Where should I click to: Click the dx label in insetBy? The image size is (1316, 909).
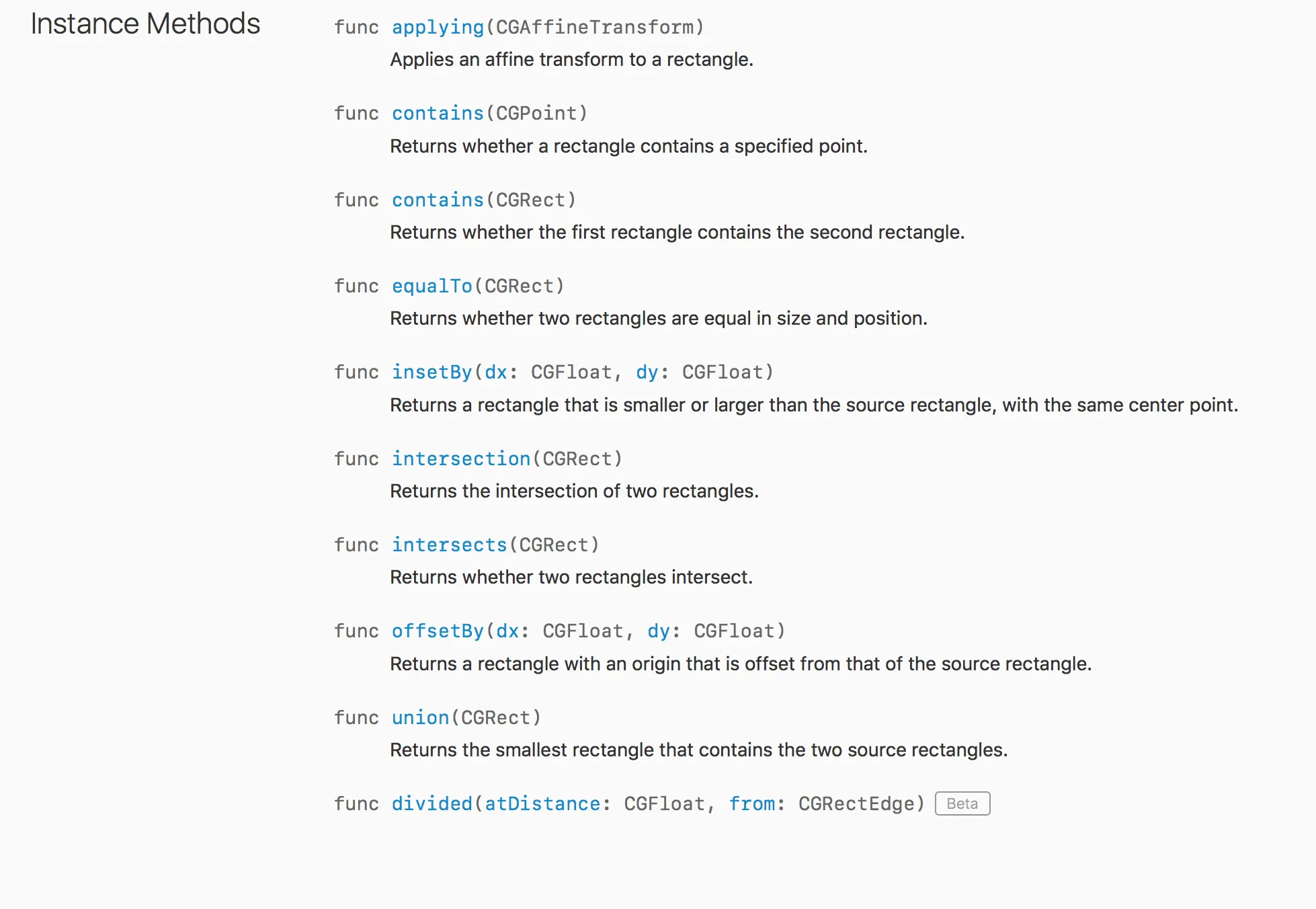coord(496,372)
